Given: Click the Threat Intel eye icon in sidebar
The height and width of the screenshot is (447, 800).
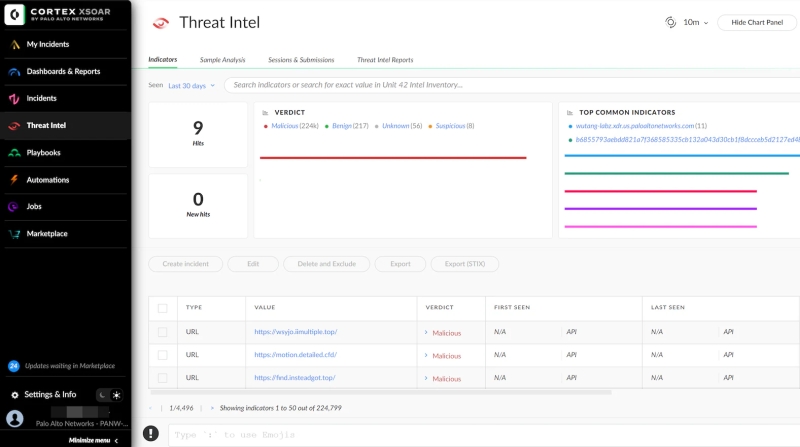Looking at the screenshot, I should coord(14,126).
